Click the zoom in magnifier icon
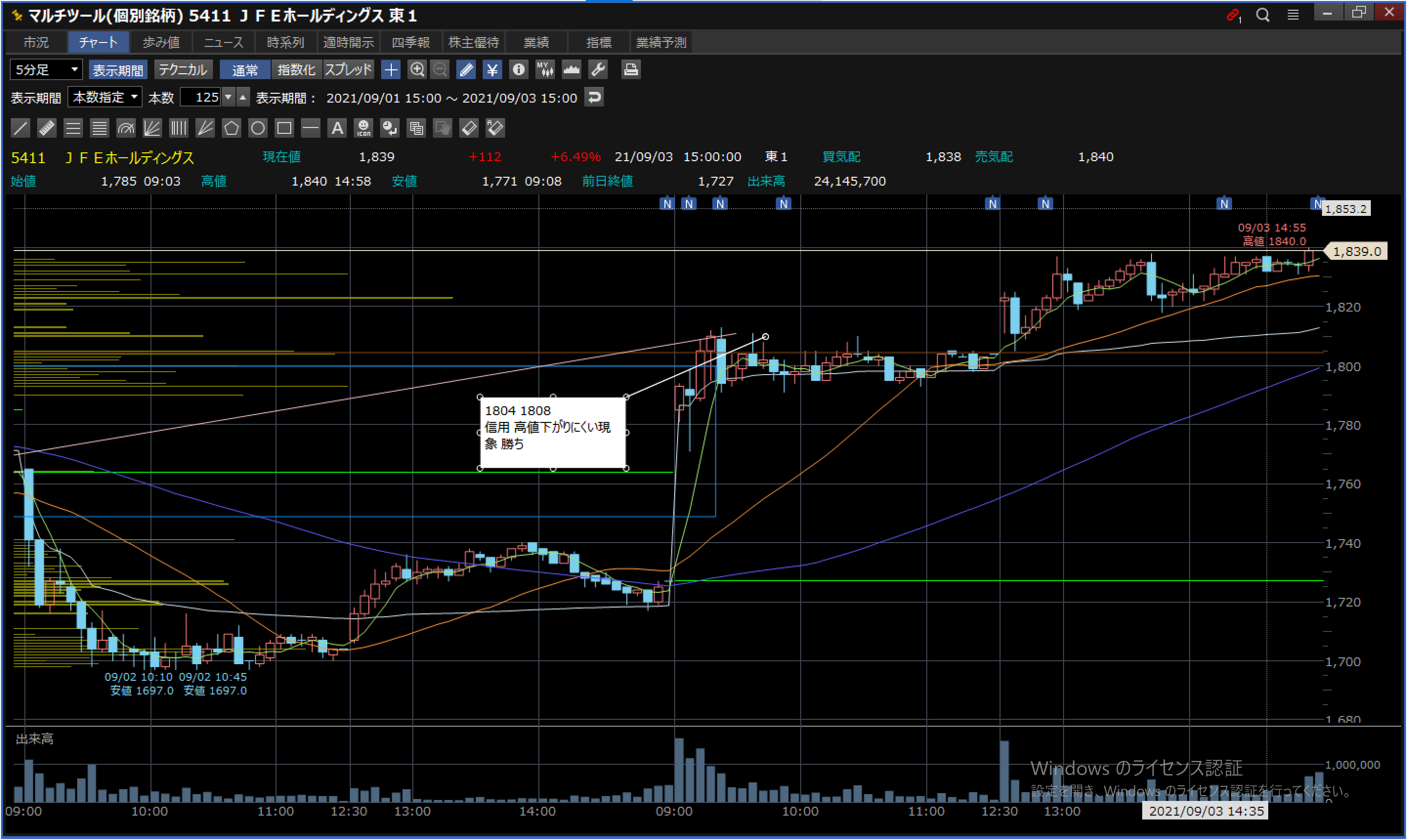The image size is (1407, 840). click(x=417, y=70)
